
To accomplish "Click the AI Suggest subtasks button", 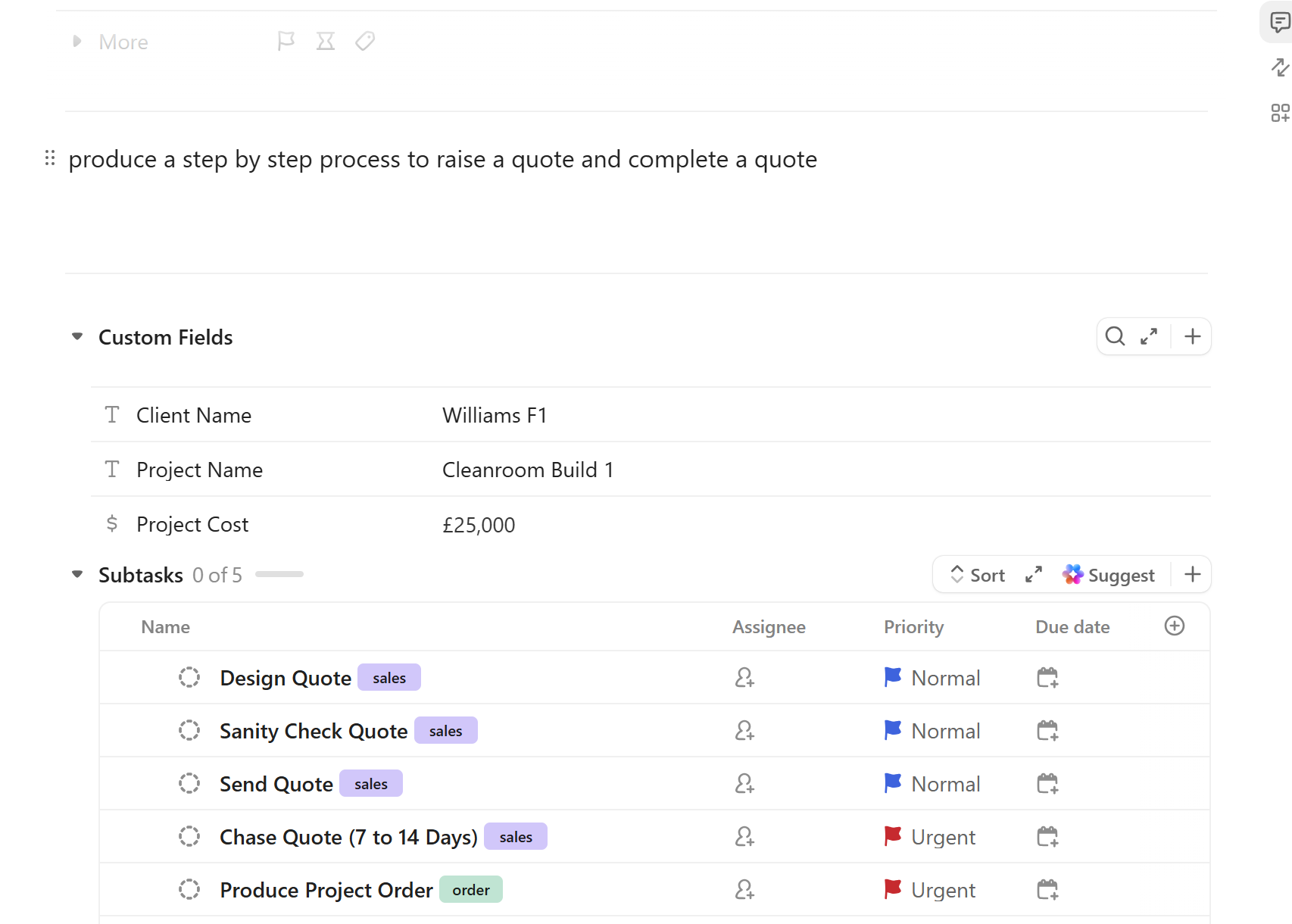I will pos(1109,575).
